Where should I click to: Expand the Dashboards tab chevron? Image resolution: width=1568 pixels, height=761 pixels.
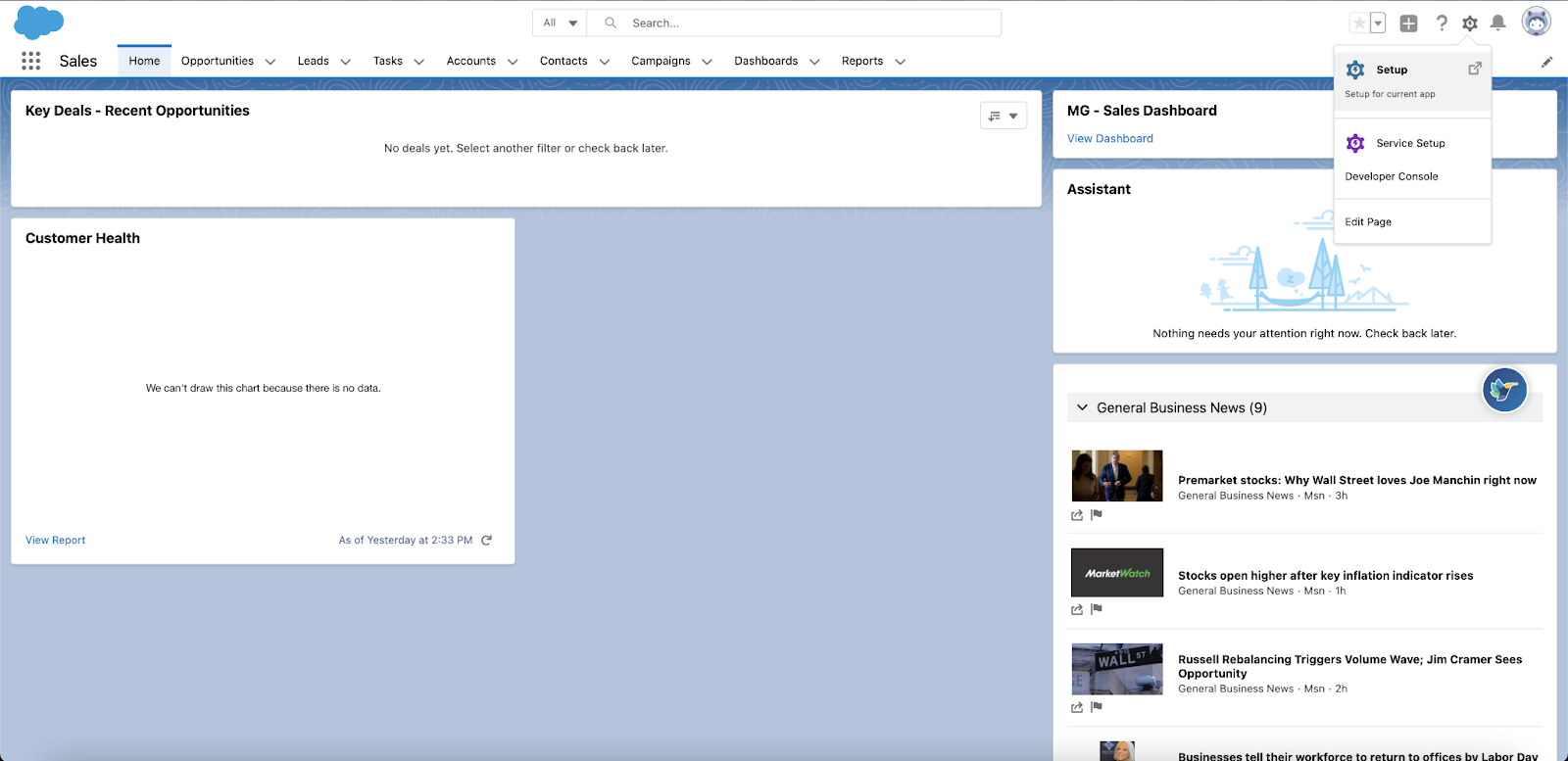point(814,62)
